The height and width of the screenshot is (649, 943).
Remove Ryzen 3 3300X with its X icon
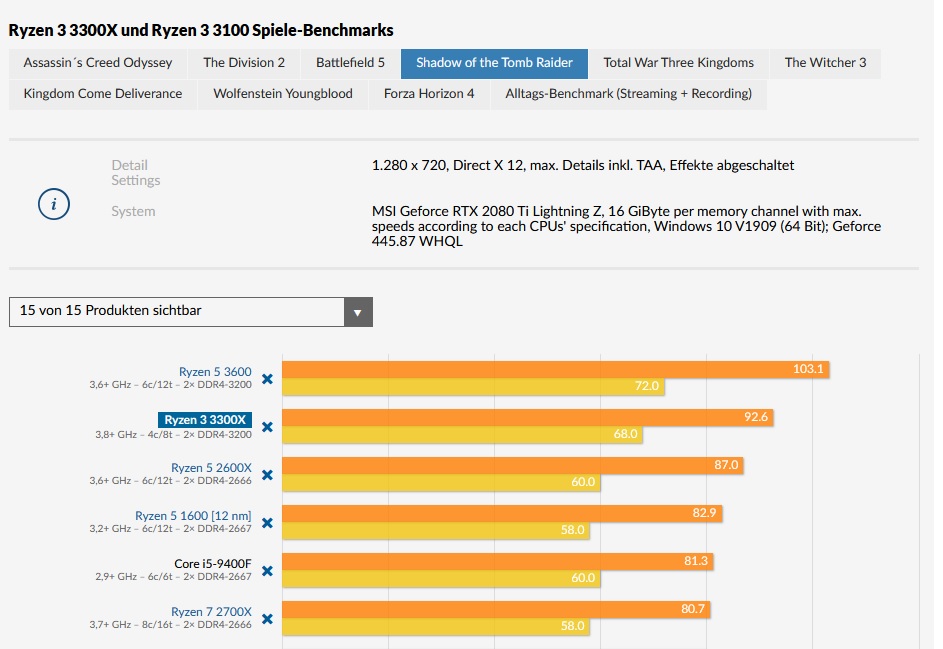tap(268, 427)
